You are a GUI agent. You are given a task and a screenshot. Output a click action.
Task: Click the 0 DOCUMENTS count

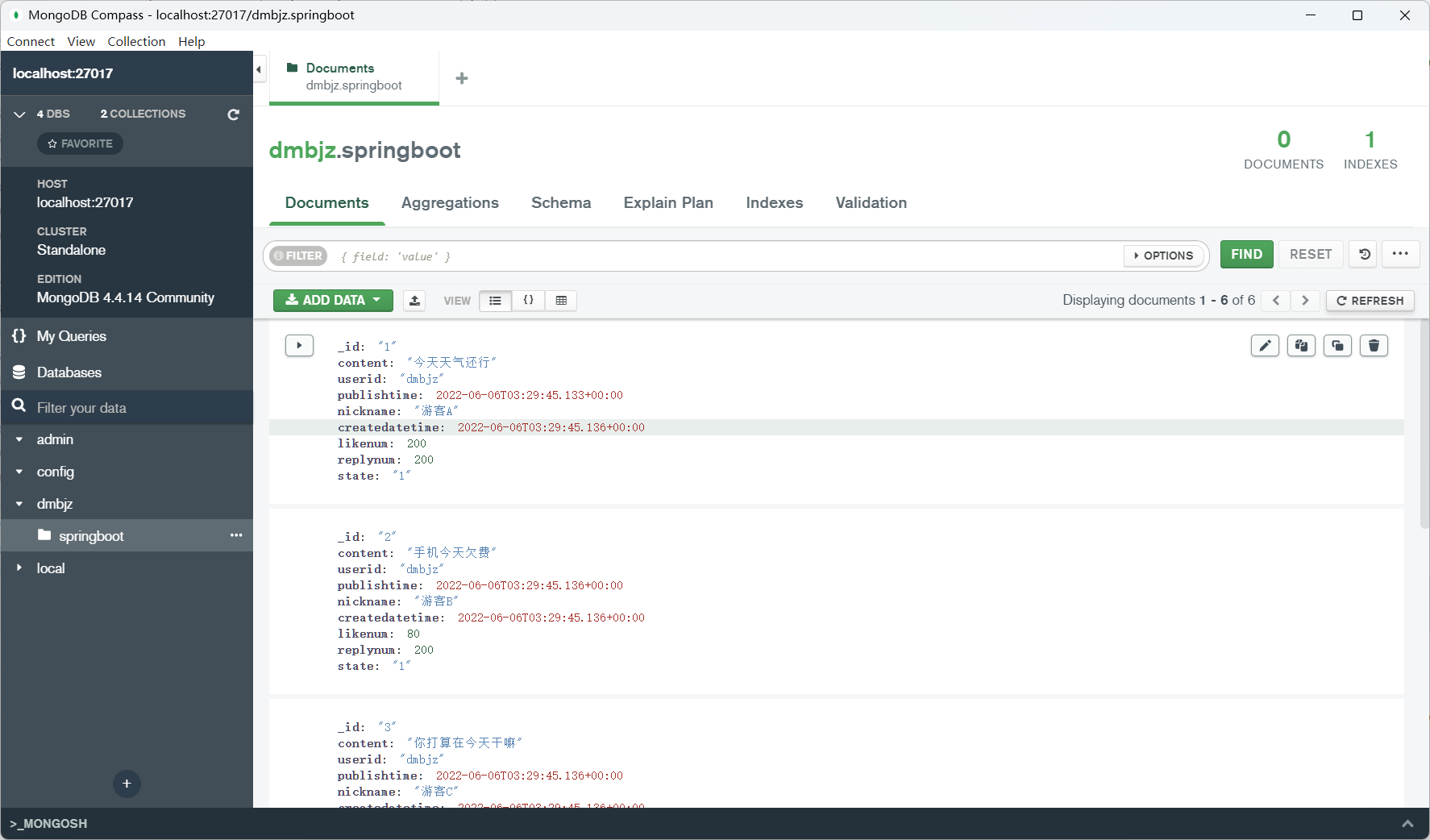point(1283,149)
